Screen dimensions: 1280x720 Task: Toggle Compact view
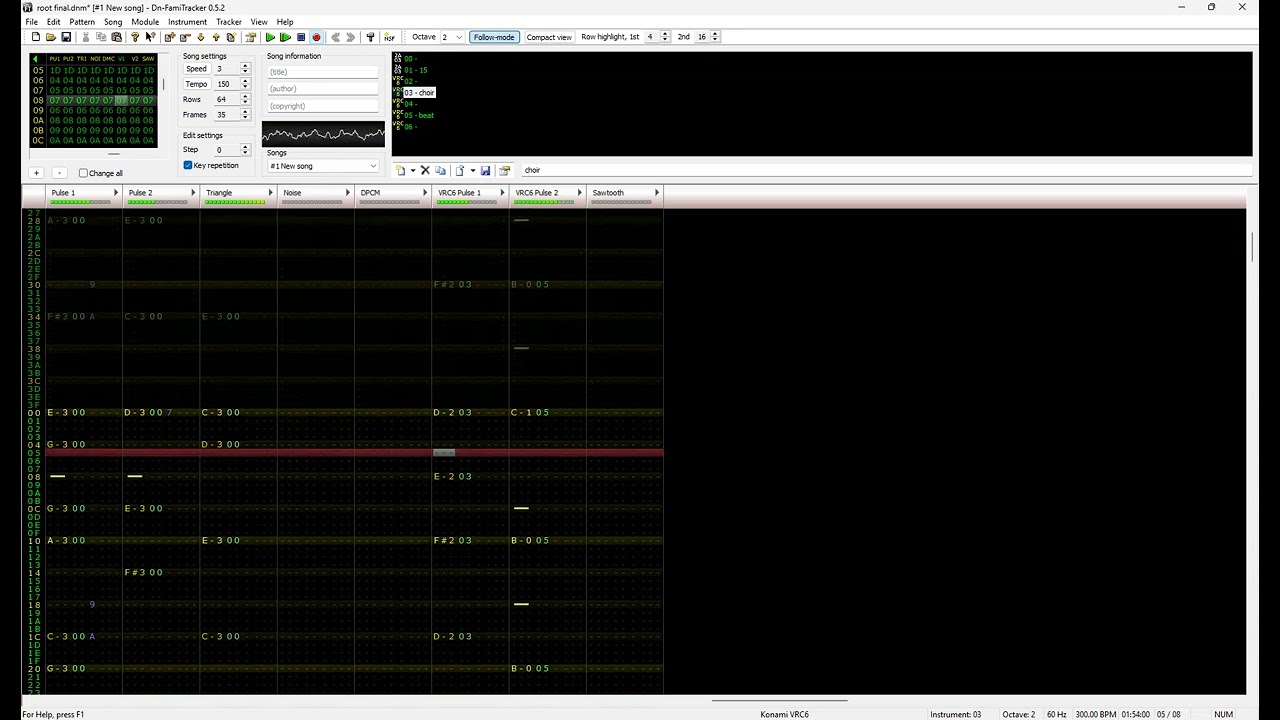[549, 37]
